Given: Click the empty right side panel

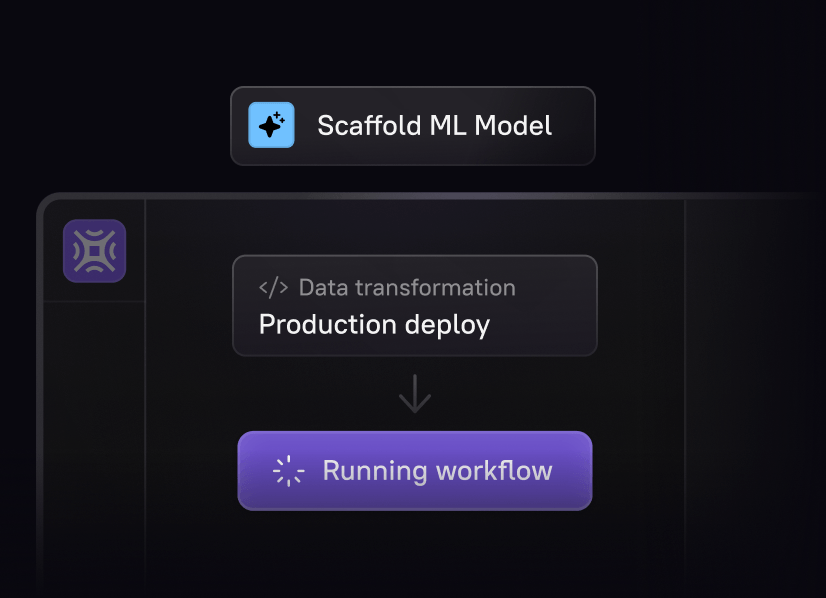Looking at the screenshot, I should tap(753, 395).
